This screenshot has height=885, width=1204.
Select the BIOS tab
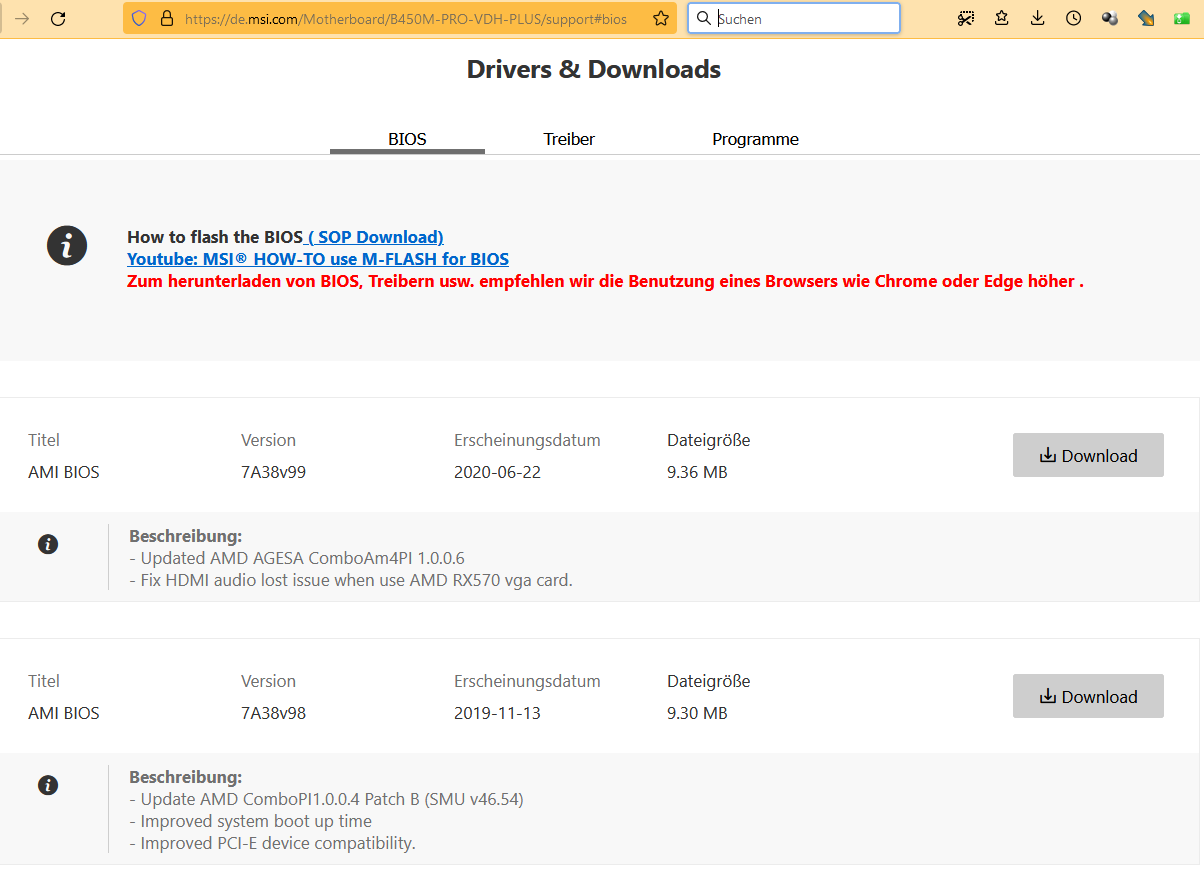(407, 140)
